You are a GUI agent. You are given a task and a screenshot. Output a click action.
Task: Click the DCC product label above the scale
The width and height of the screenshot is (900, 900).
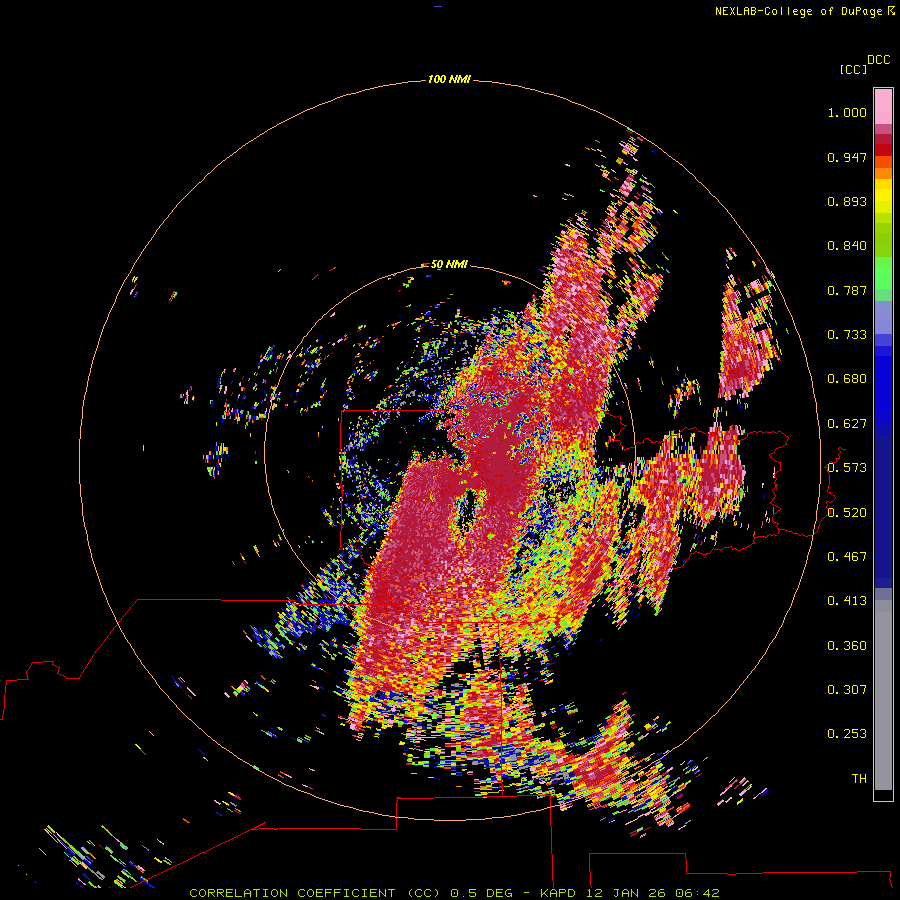click(x=879, y=60)
